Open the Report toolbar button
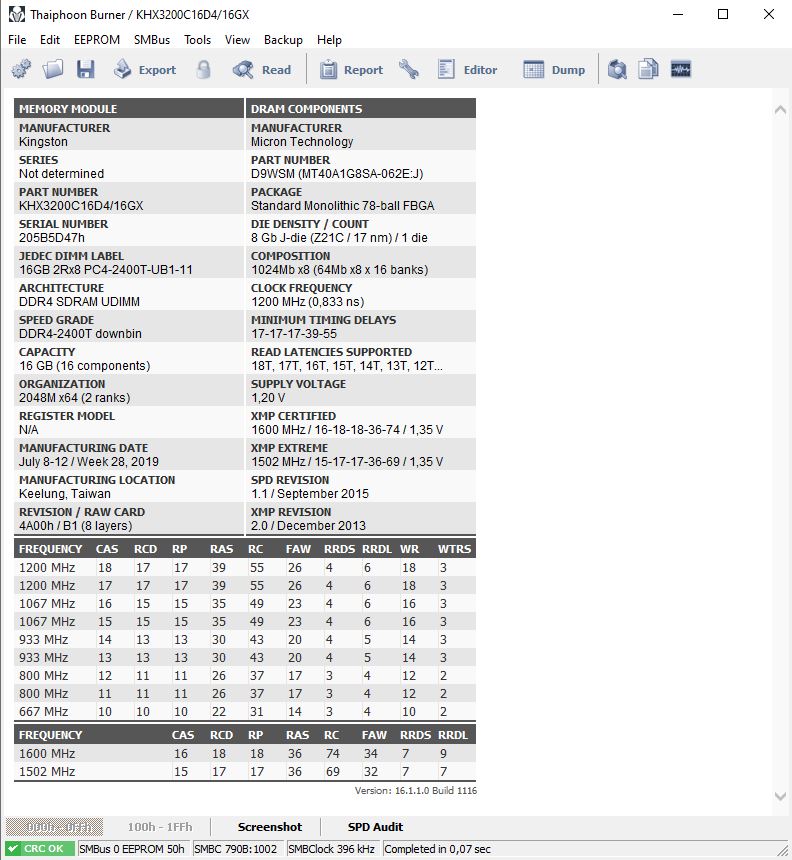This screenshot has width=792, height=860. (x=352, y=70)
